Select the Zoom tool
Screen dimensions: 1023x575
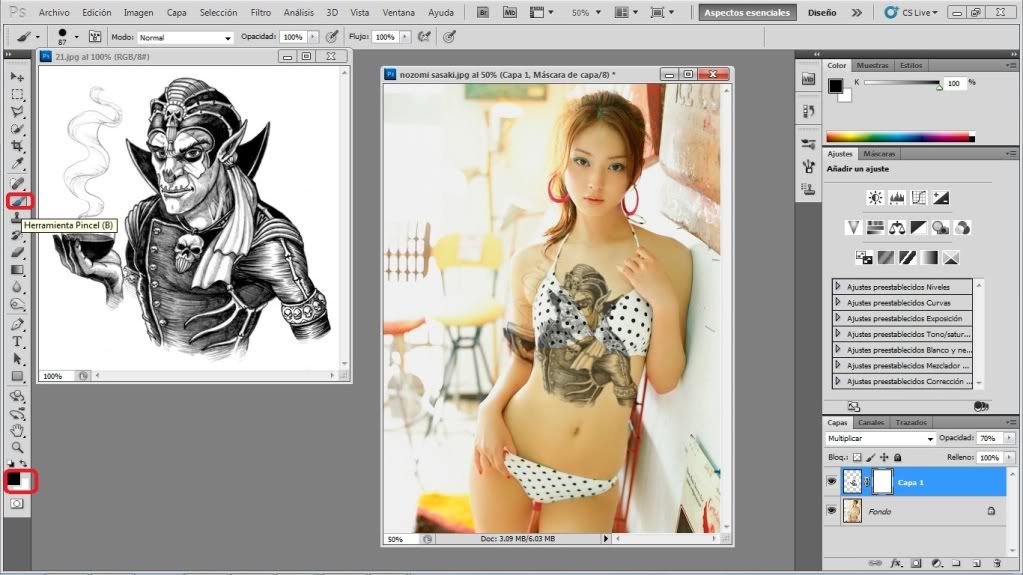[x=17, y=448]
